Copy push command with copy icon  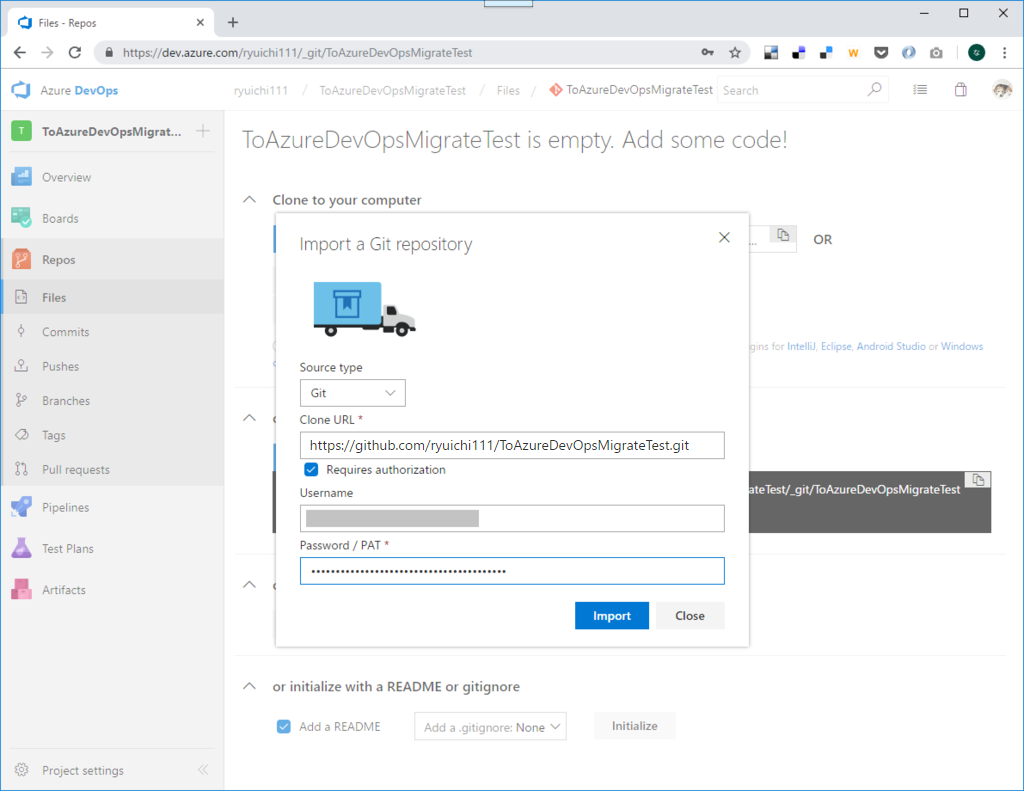pos(978,480)
